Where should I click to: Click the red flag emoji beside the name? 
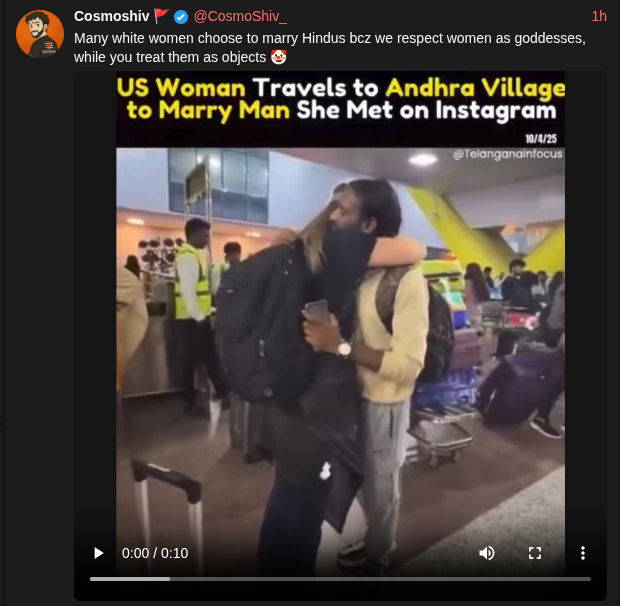point(161,16)
